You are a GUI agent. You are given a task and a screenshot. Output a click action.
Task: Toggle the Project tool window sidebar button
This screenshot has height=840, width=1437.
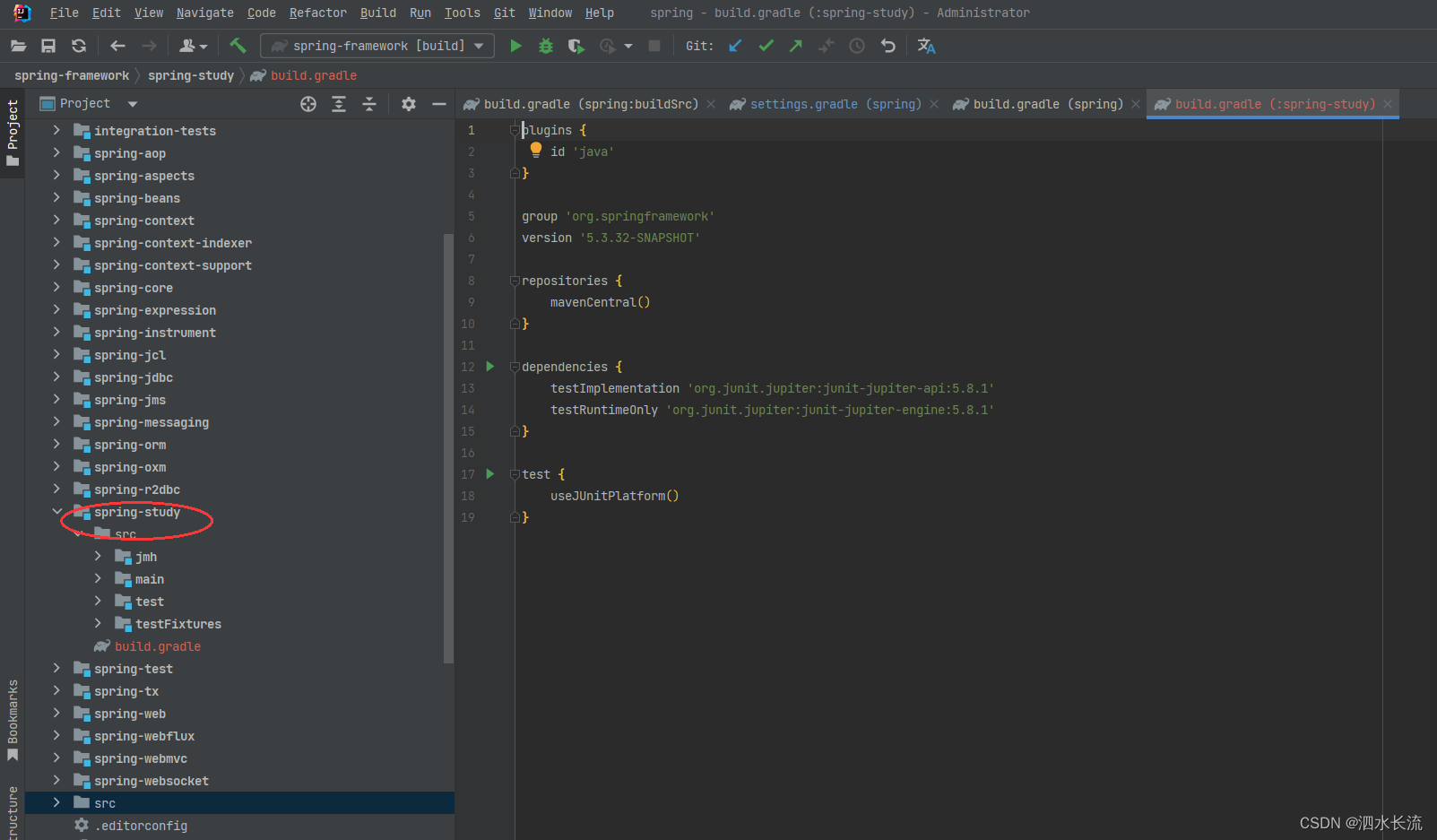tap(13, 133)
